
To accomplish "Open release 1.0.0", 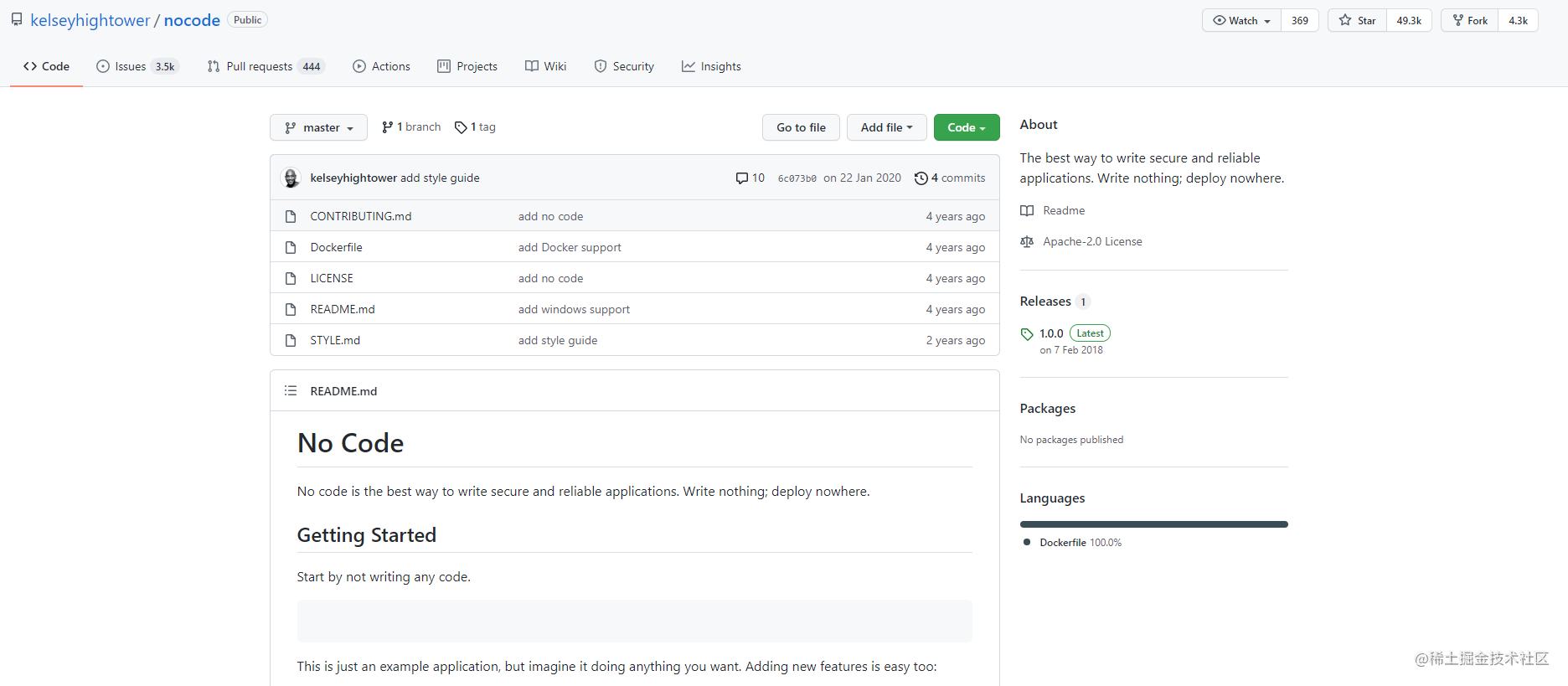I will click(x=1051, y=333).
